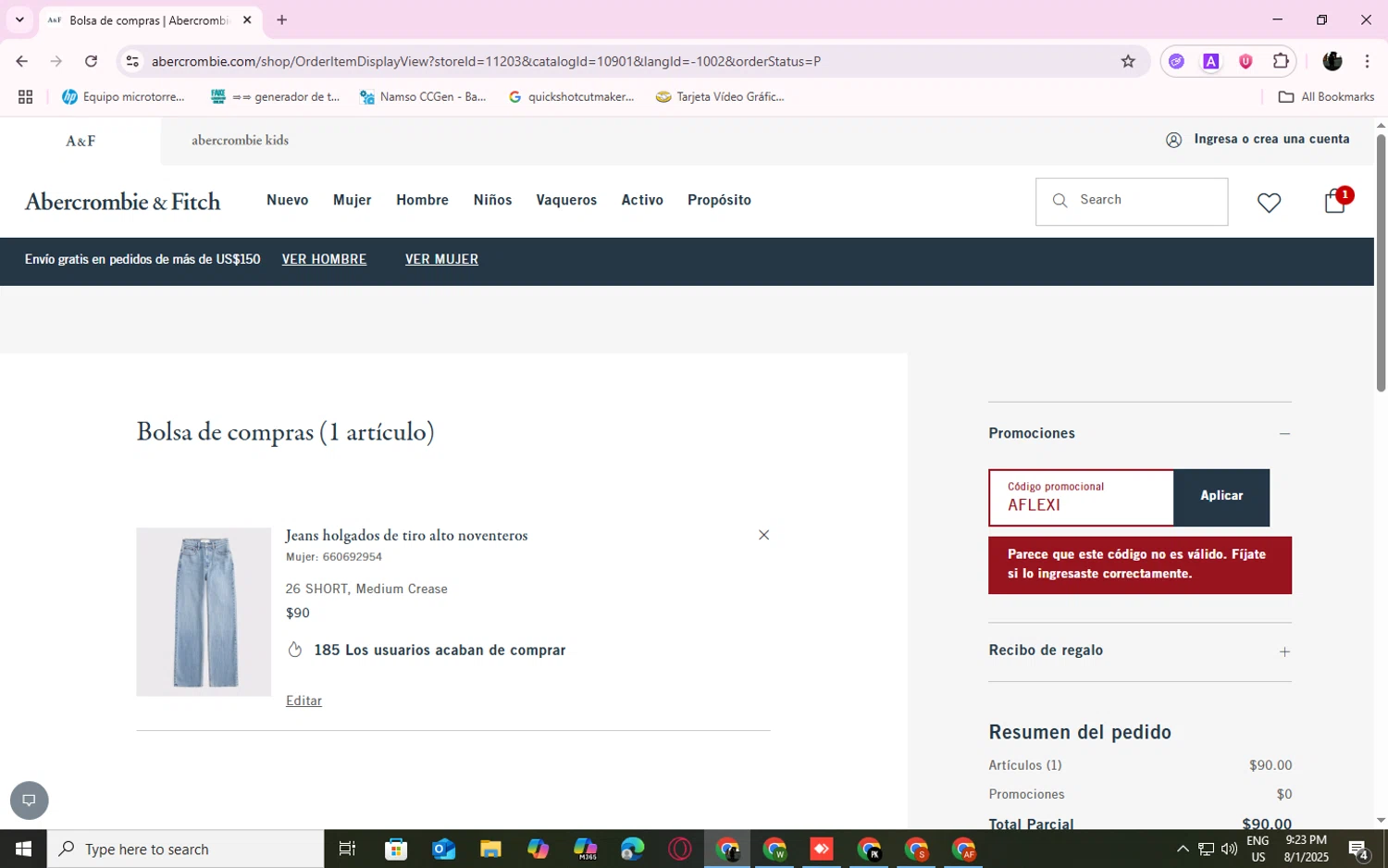Open the Propósito menu
The height and width of the screenshot is (868, 1388).
coord(719,200)
